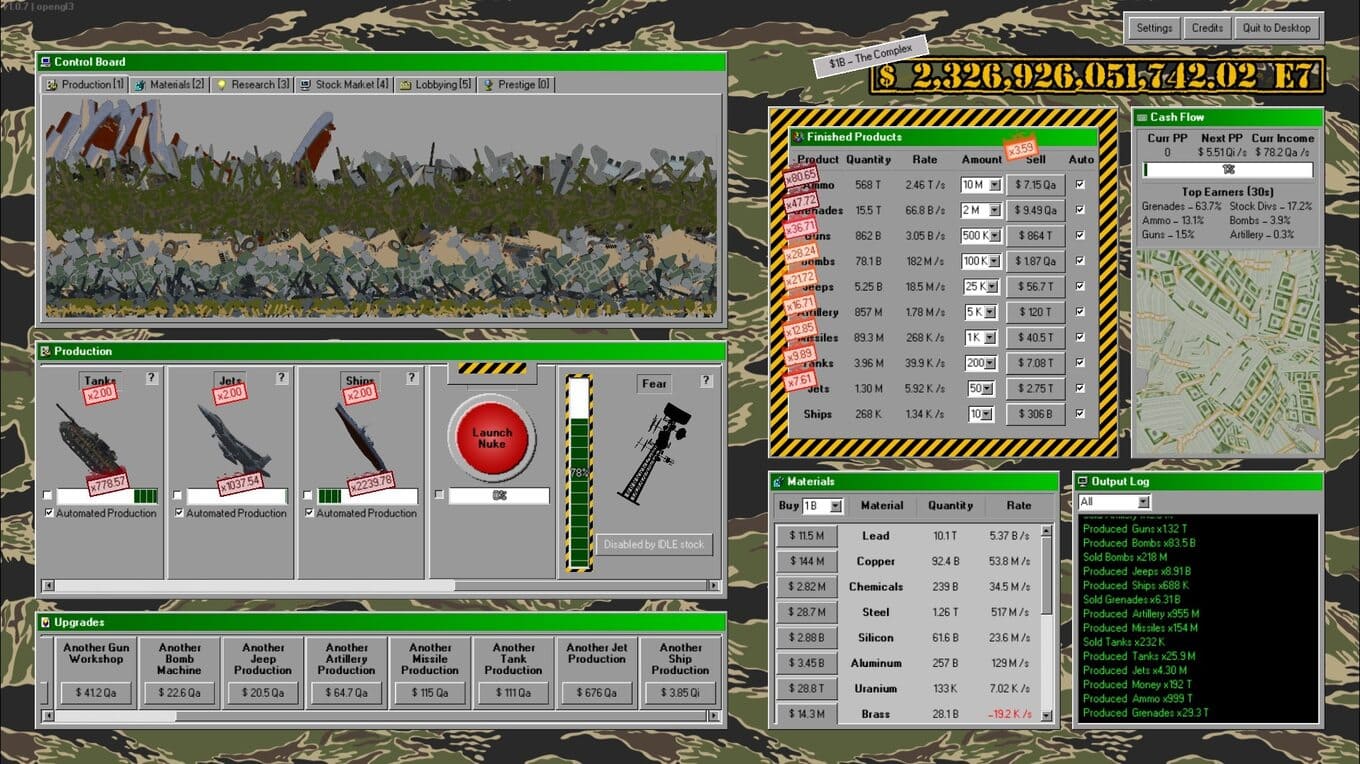
Task: Toggle Auto sell checkbox for Ammo
Action: 1080,185
